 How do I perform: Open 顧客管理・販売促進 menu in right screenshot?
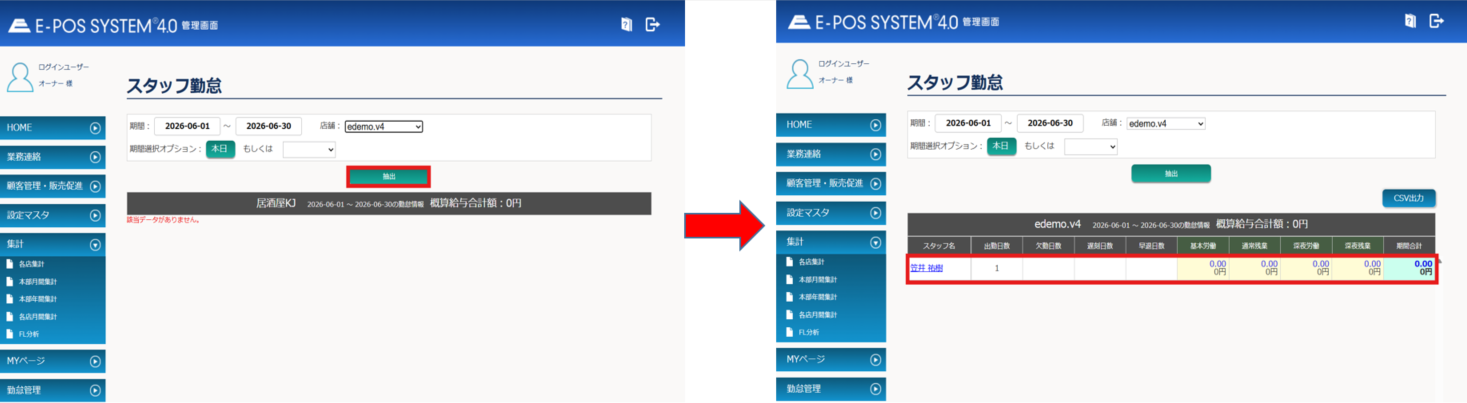[x=832, y=183]
